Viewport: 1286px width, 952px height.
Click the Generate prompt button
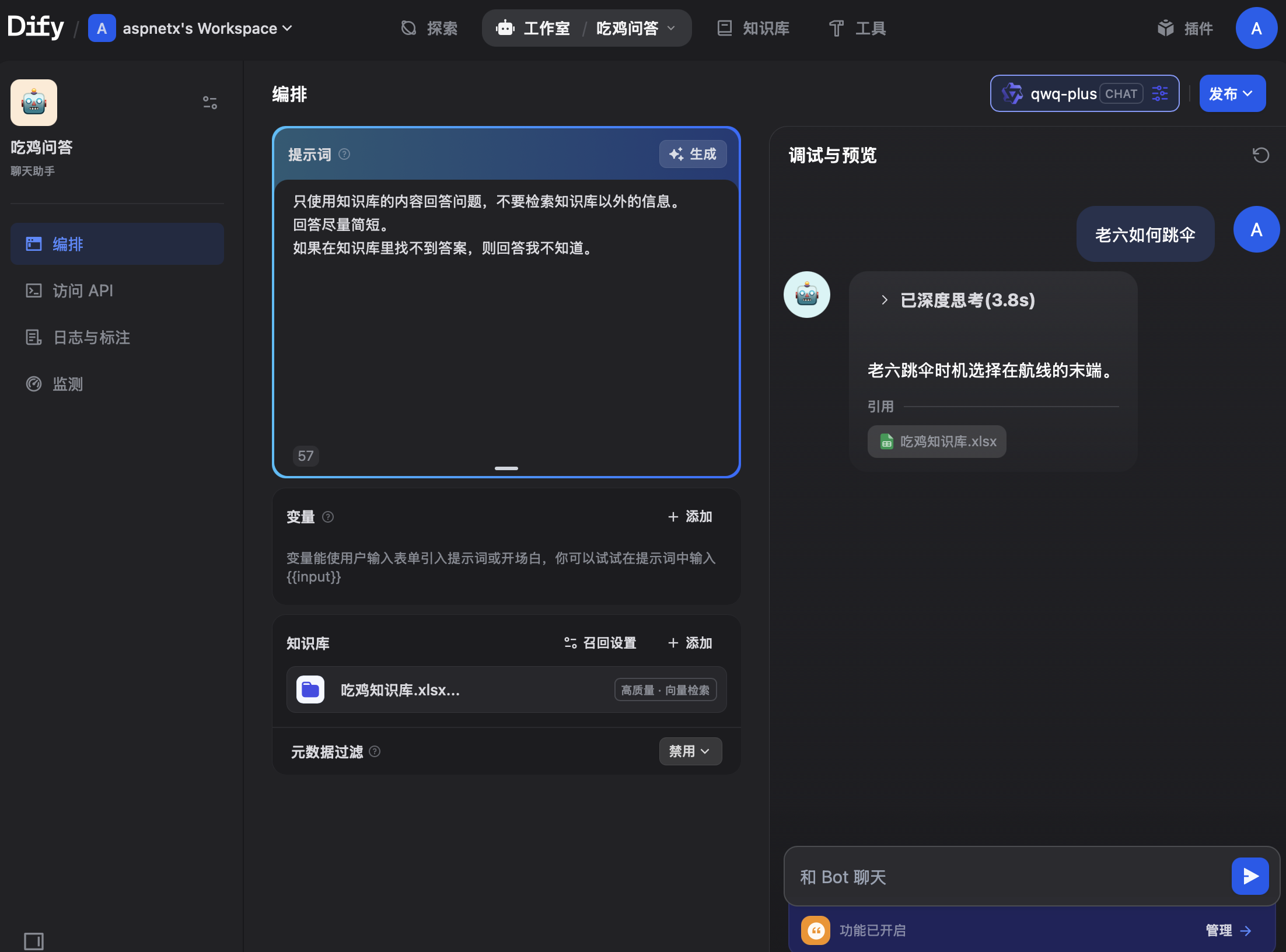point(693,154)
